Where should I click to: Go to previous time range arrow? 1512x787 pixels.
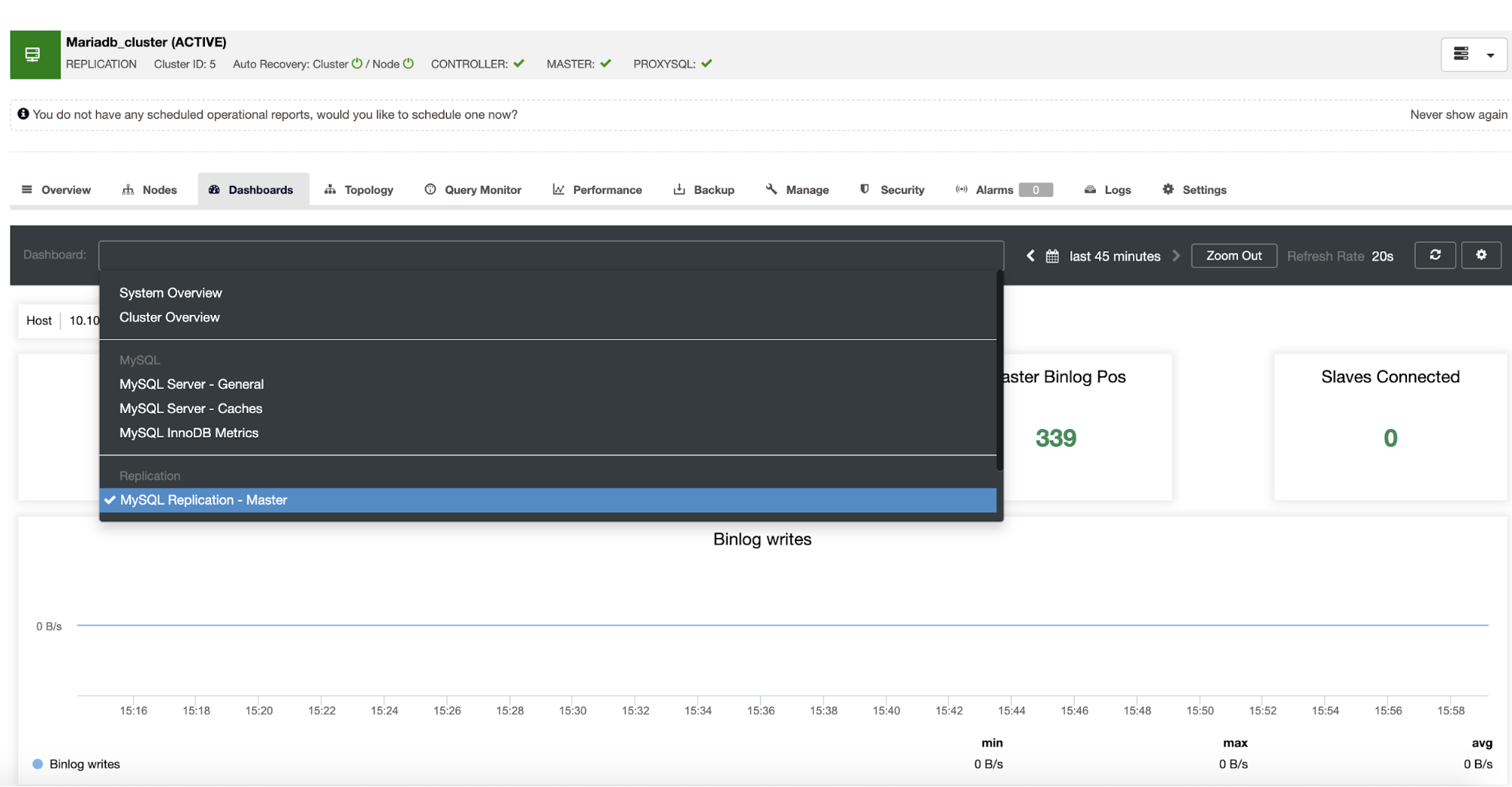tap(1030, 256)
